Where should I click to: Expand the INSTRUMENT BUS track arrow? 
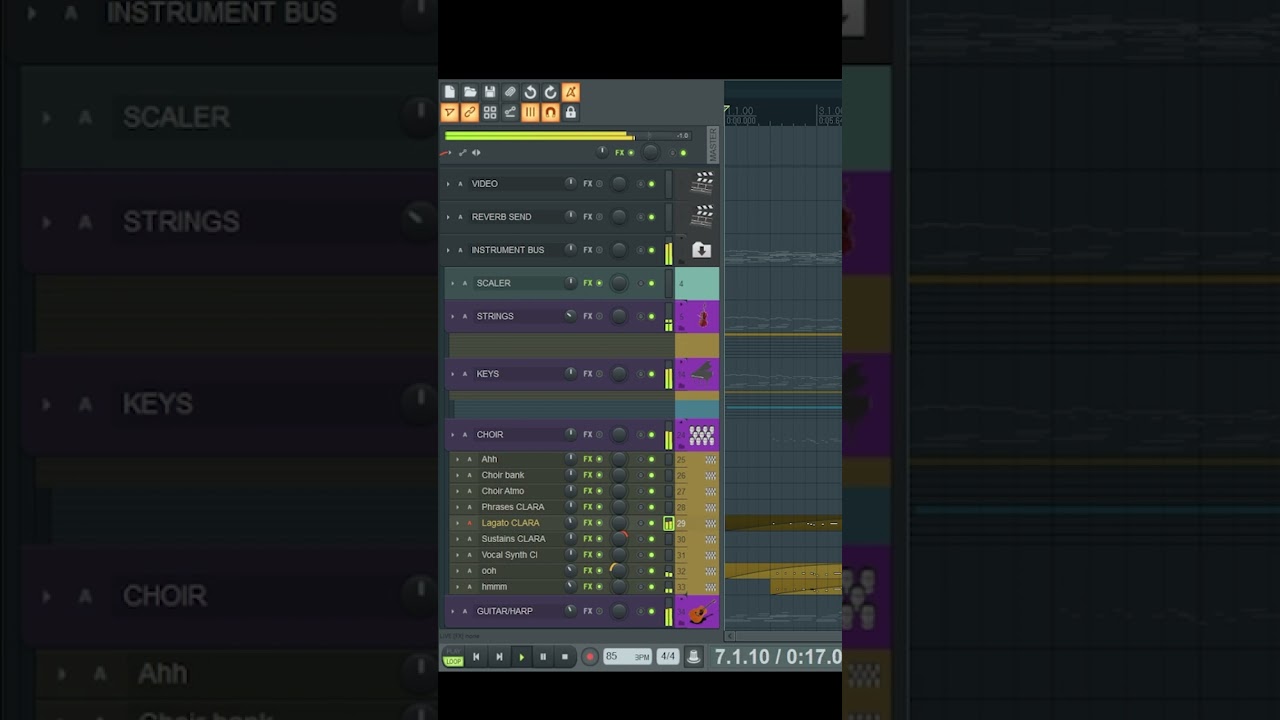tap(448, 250)
